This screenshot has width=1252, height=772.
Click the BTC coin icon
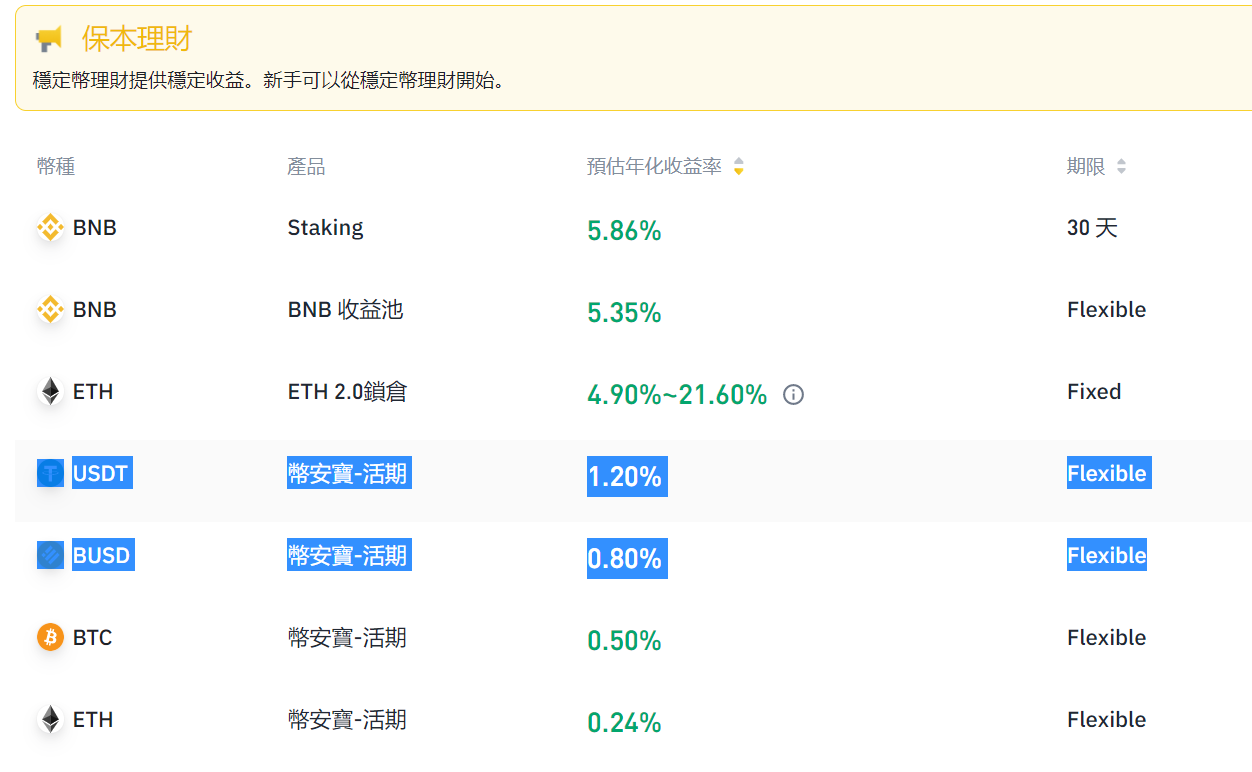pyautogui.click(x=50, y=637)
